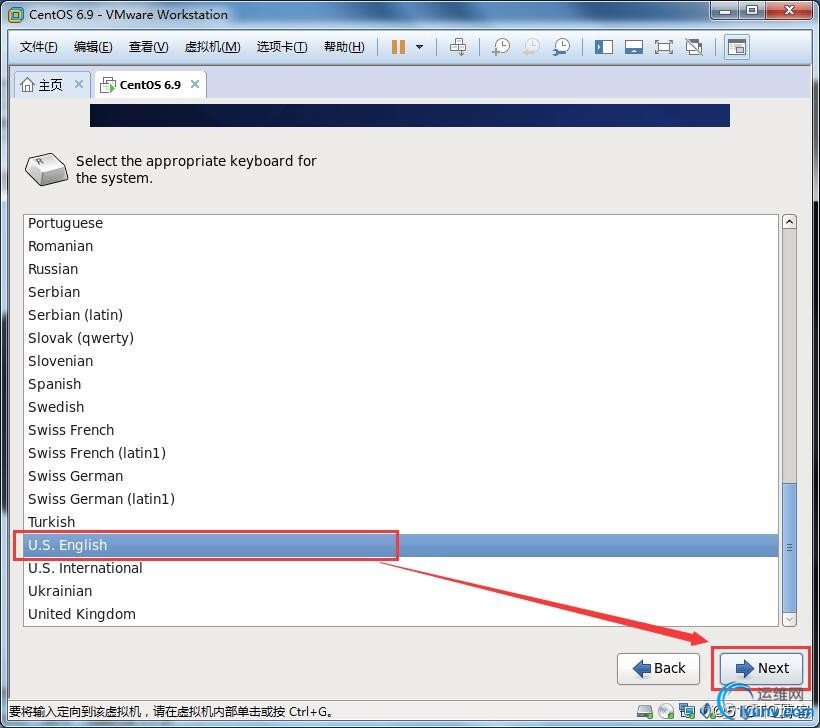This screenshot has width=820, height=728.
Task: Click the Next button
Action: pyautogui.click(x=761, y=668)
